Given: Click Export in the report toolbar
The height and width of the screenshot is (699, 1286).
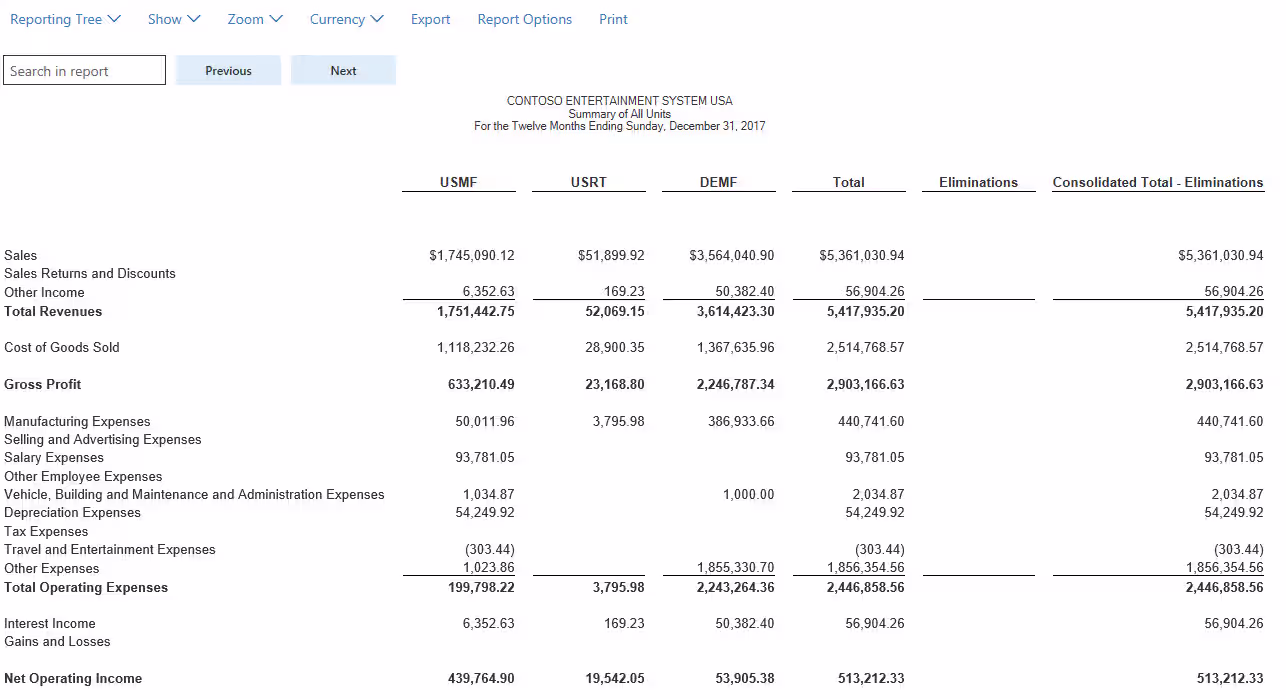Looking at the screenshot, I should coord(430,19).
